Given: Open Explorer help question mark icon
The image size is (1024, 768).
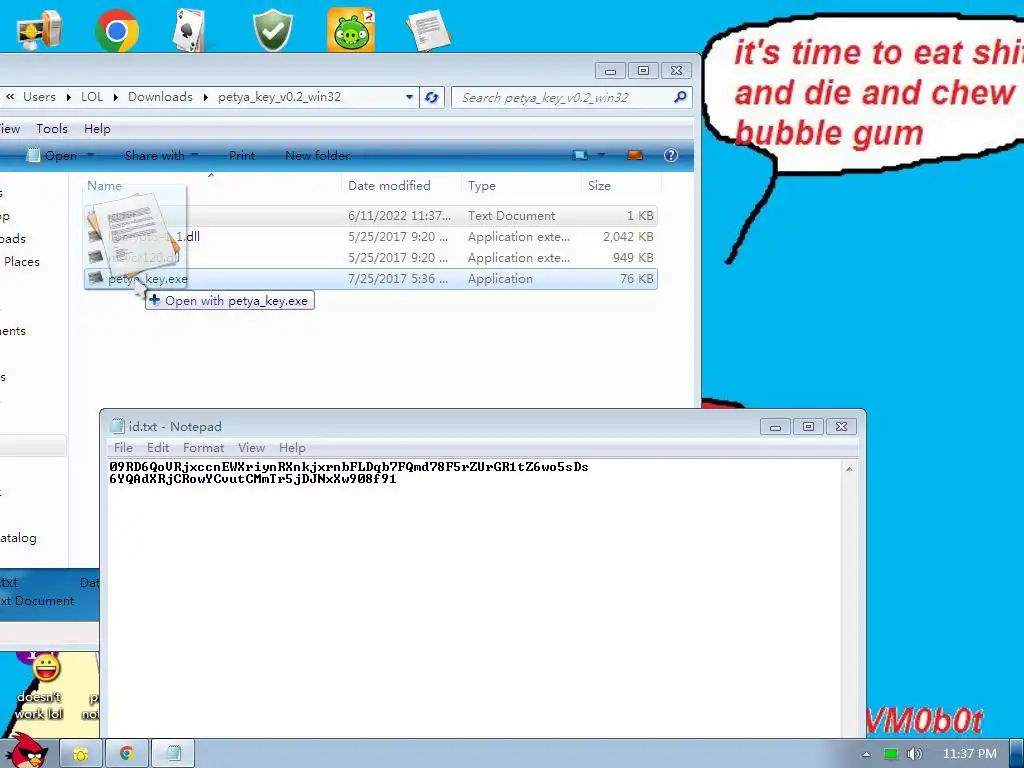Looking at the screenshot, I should [671, 155].
